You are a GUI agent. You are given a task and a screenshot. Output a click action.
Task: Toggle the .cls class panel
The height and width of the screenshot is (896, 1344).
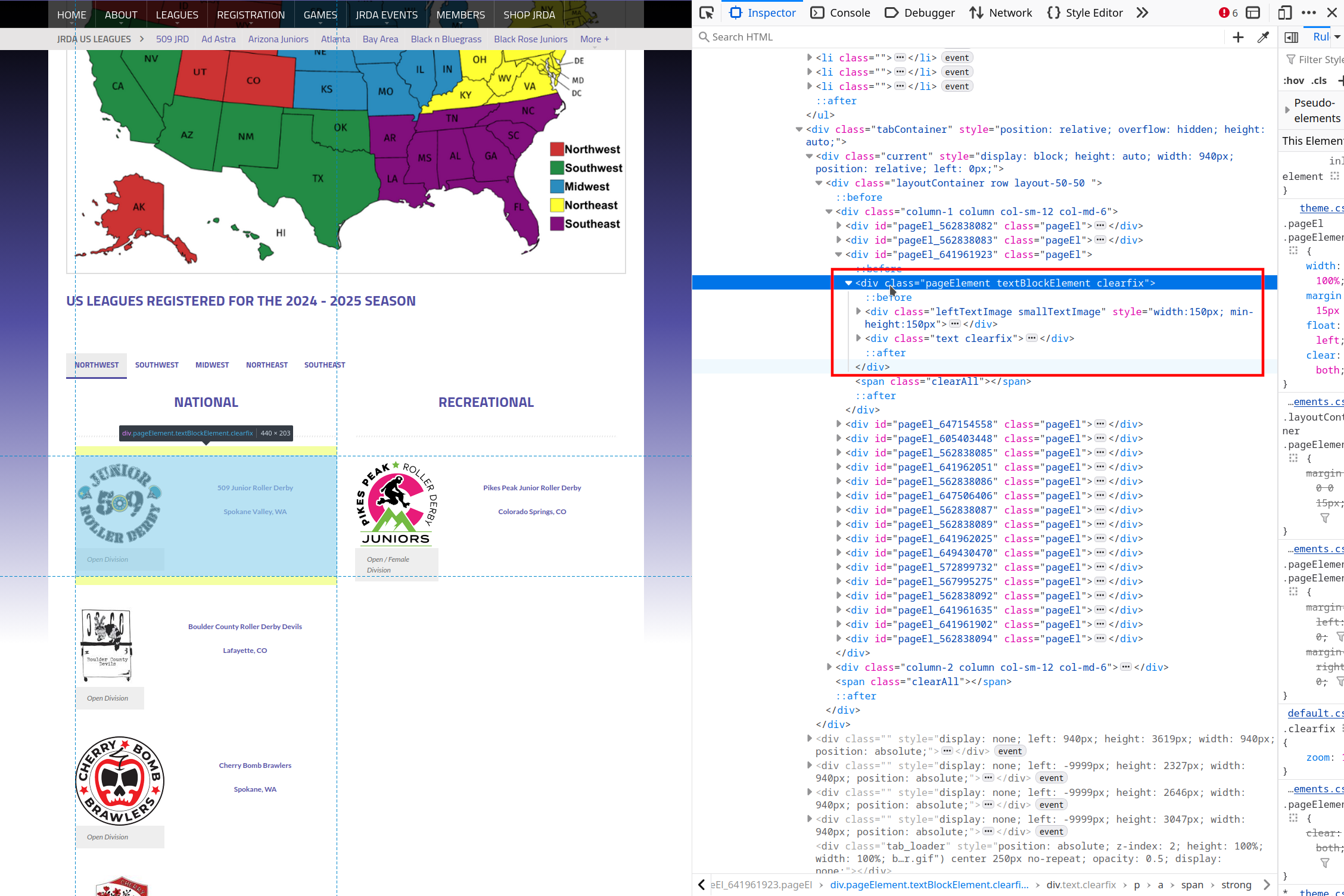click(x=1319, y=81)
